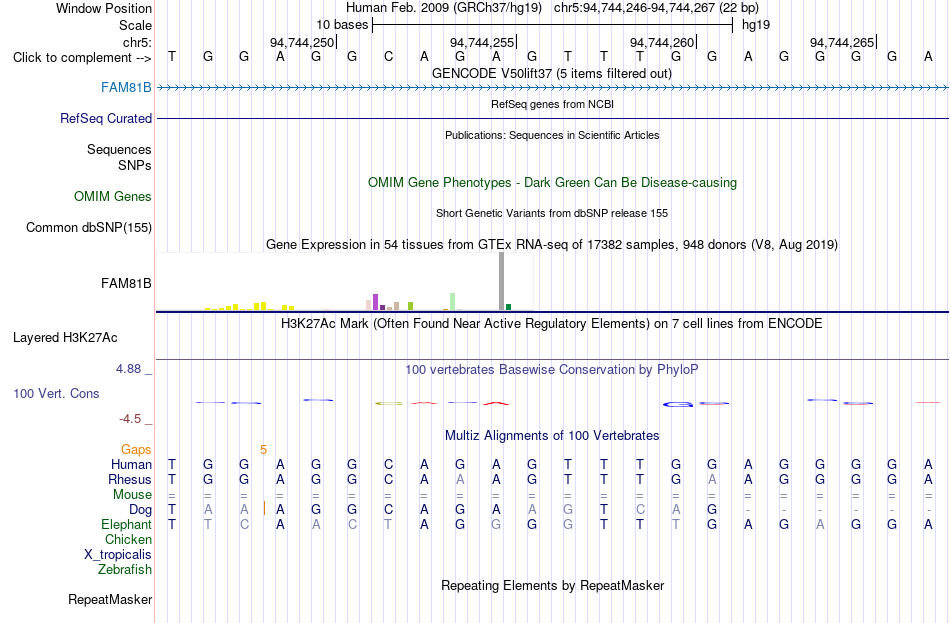Click the 'Window Position' track label
This screenshot has height=623, width=950.
104,8
